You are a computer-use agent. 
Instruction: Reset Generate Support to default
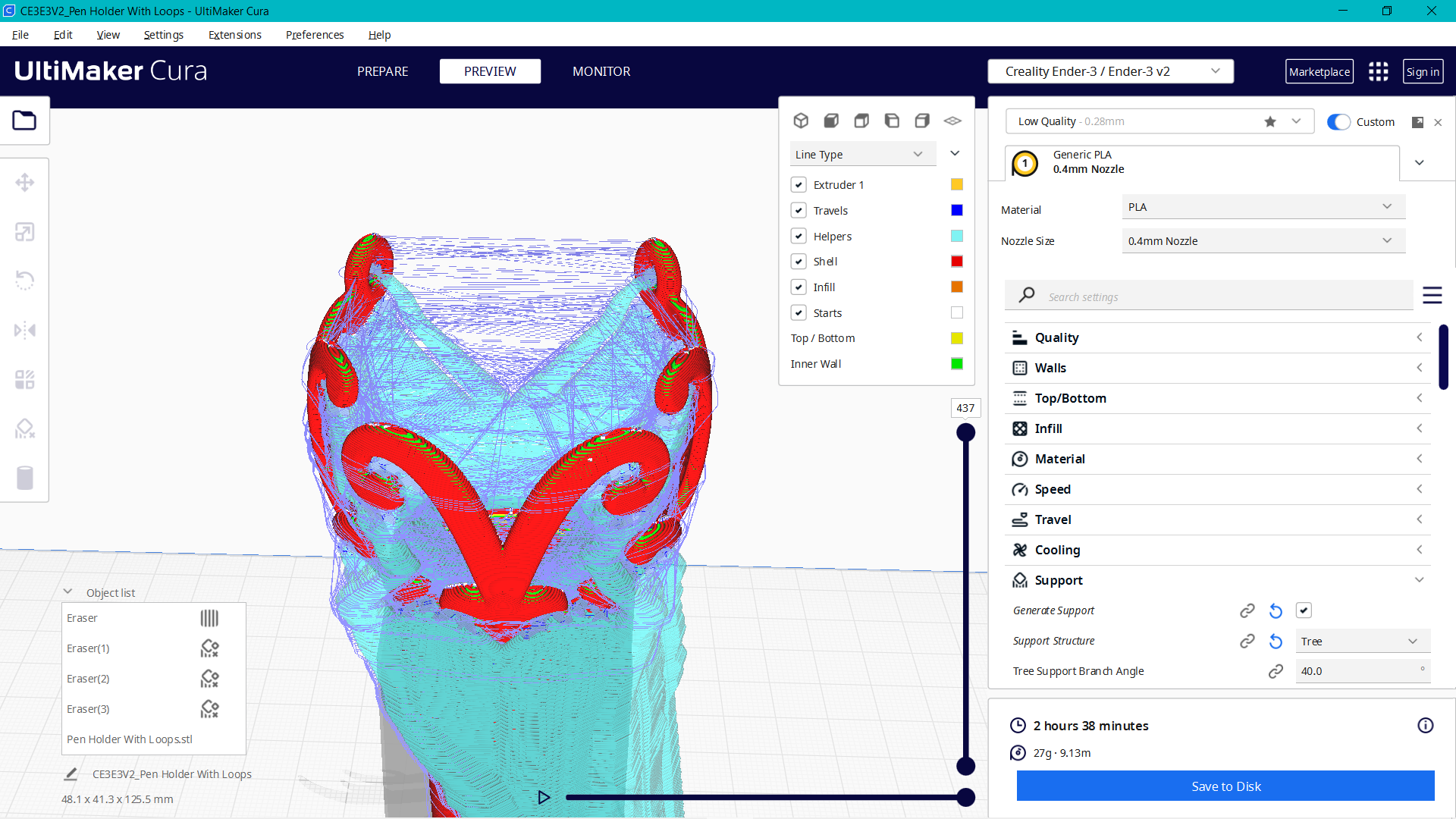(x=1276, y=610)
